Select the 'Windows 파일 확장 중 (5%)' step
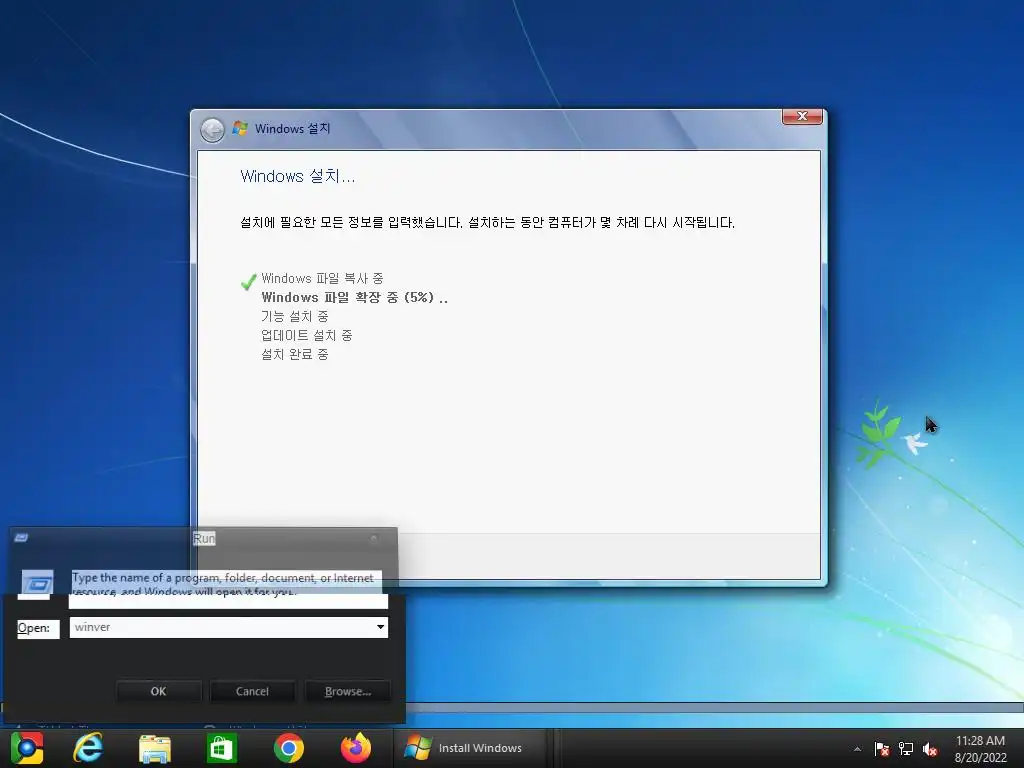1024x768 pixels. tap(355, 297)
